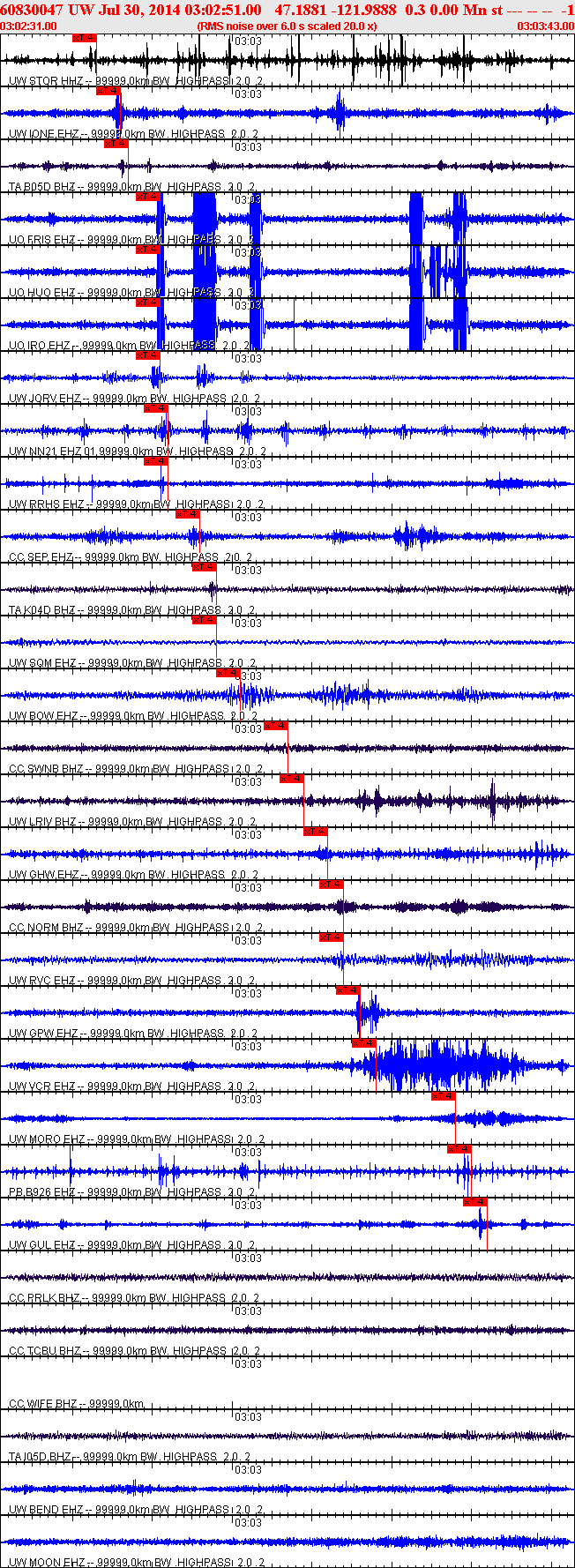Select the xT 4 pick flag on UW STOR HHZ
This screenshot has height=1568, width=575.
85,38
